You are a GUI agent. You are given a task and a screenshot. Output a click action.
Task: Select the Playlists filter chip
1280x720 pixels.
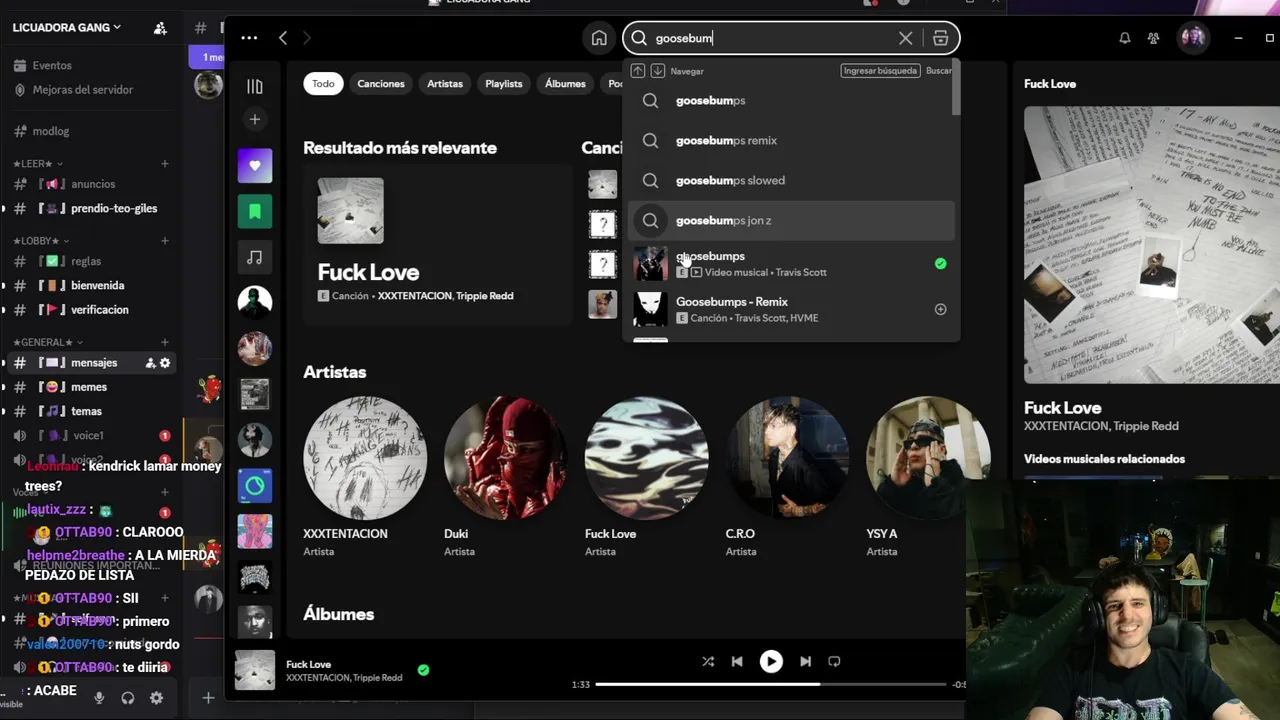[x=504, y=84]
